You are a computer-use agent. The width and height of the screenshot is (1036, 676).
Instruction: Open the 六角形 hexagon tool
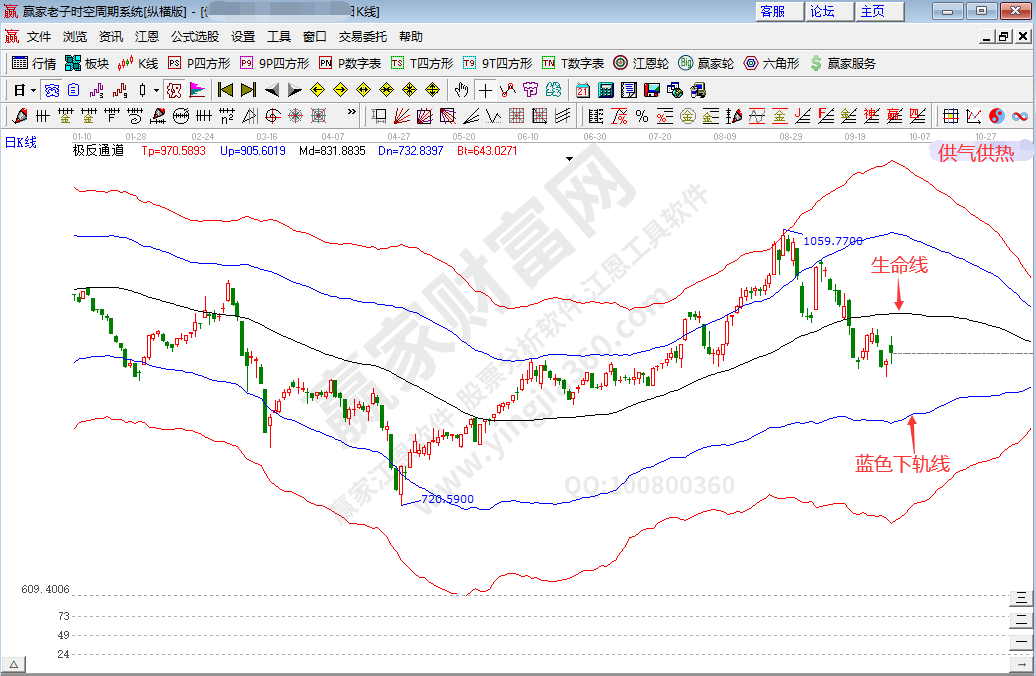(x=771, y=63)
